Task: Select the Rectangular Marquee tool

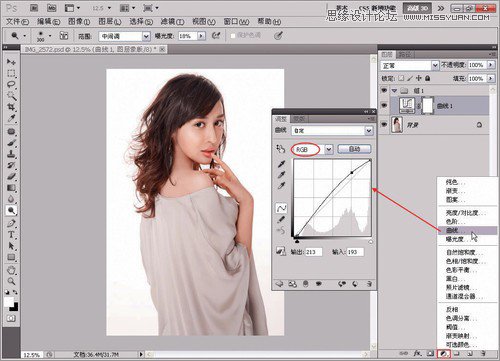Action: 11,73
